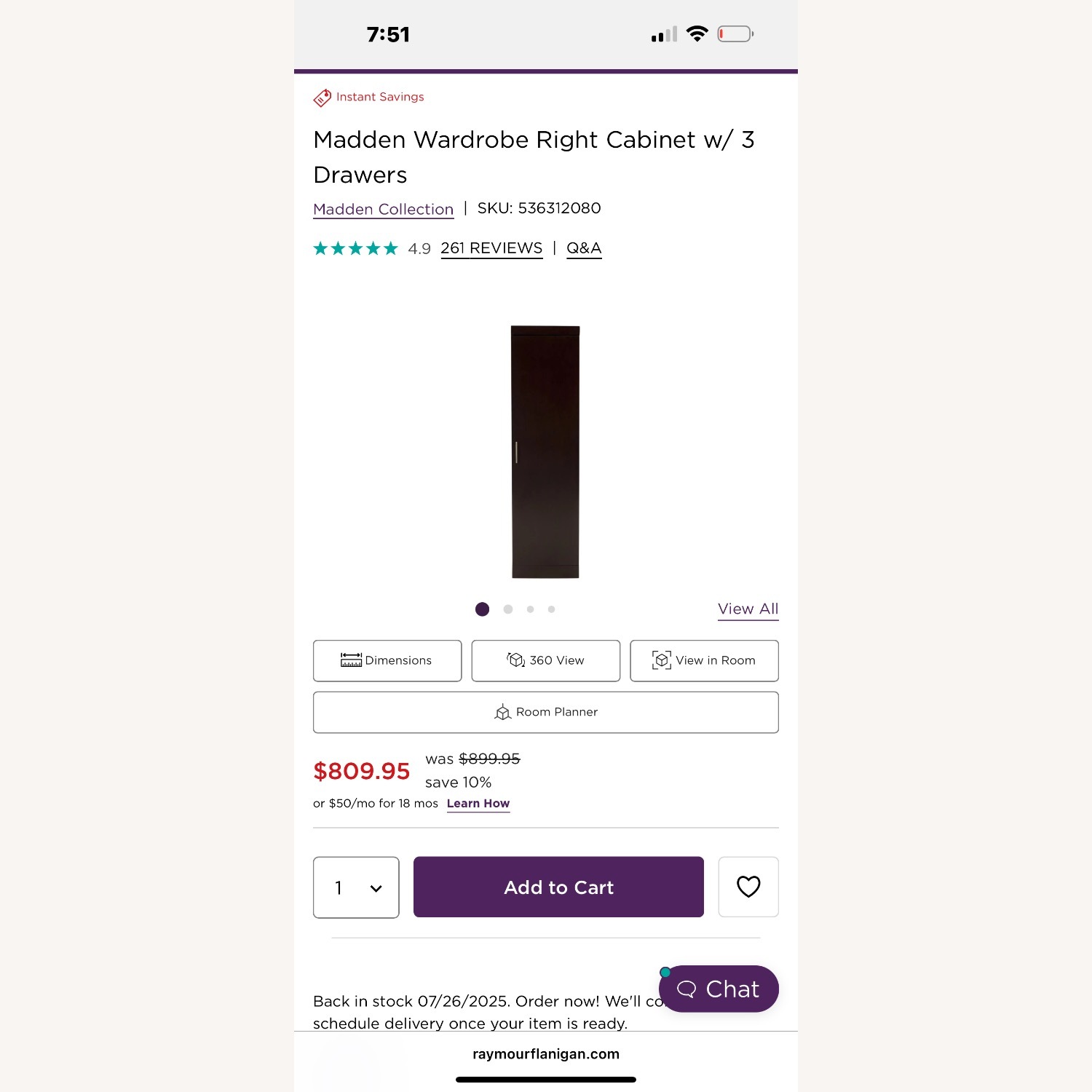Select the third image carousel dot
Viewport: 1092px width, 1092px height.
(531, 609)
